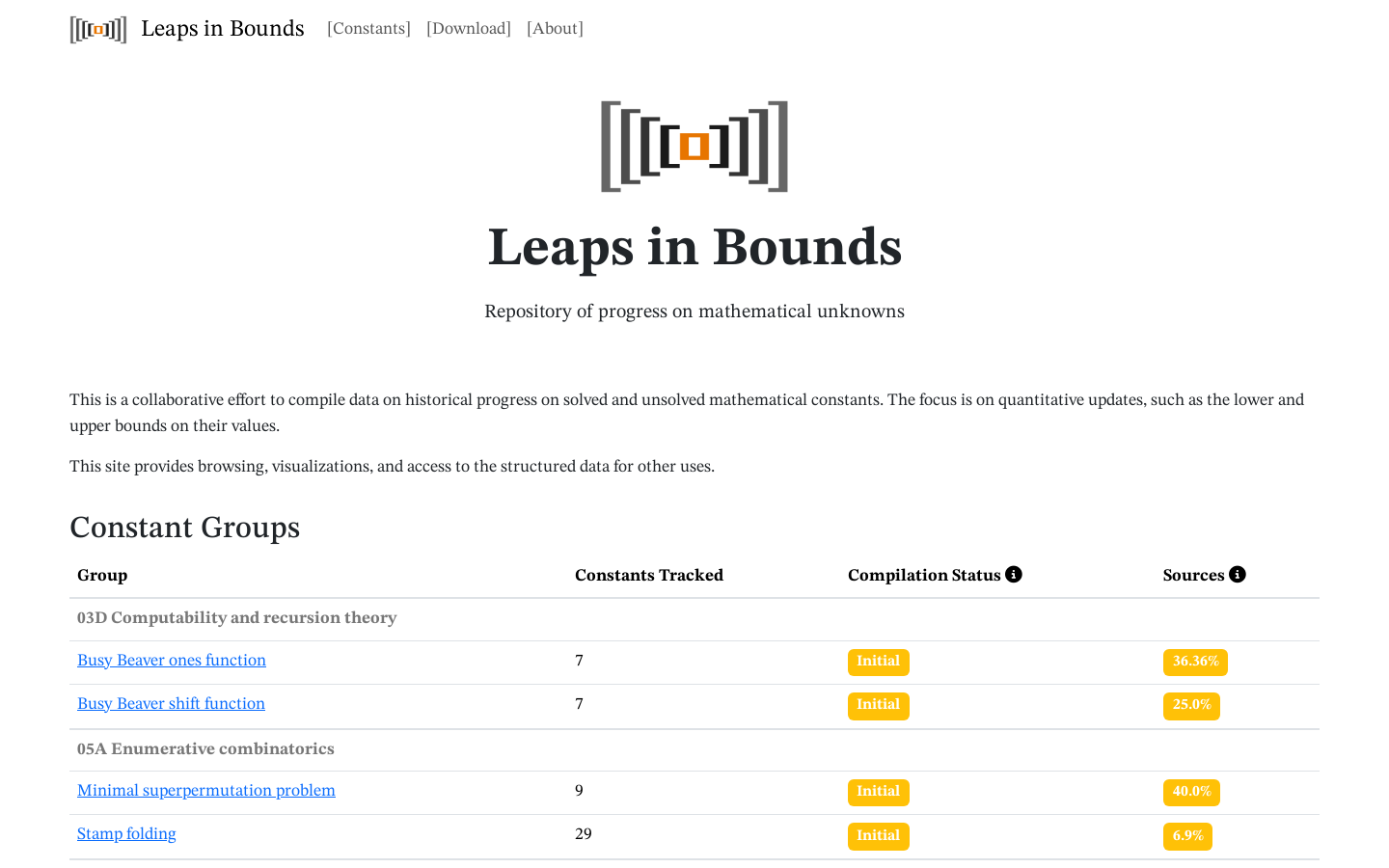Click the info icon beside Sources

click(1238, 574)
